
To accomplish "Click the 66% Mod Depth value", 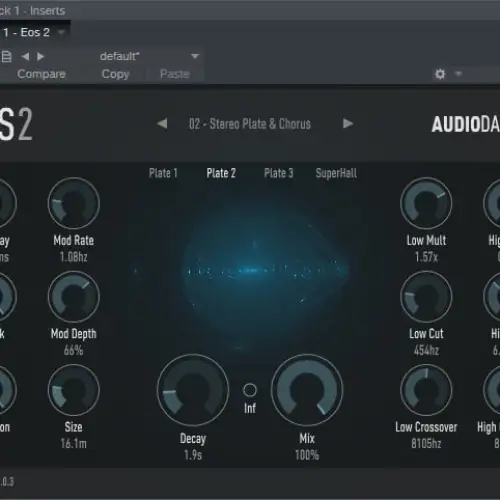I will (x=74, y=350).
